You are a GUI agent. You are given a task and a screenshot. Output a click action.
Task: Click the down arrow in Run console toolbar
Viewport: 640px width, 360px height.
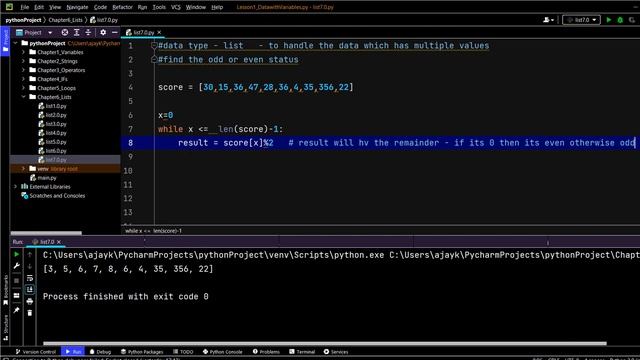click(30, 266)
